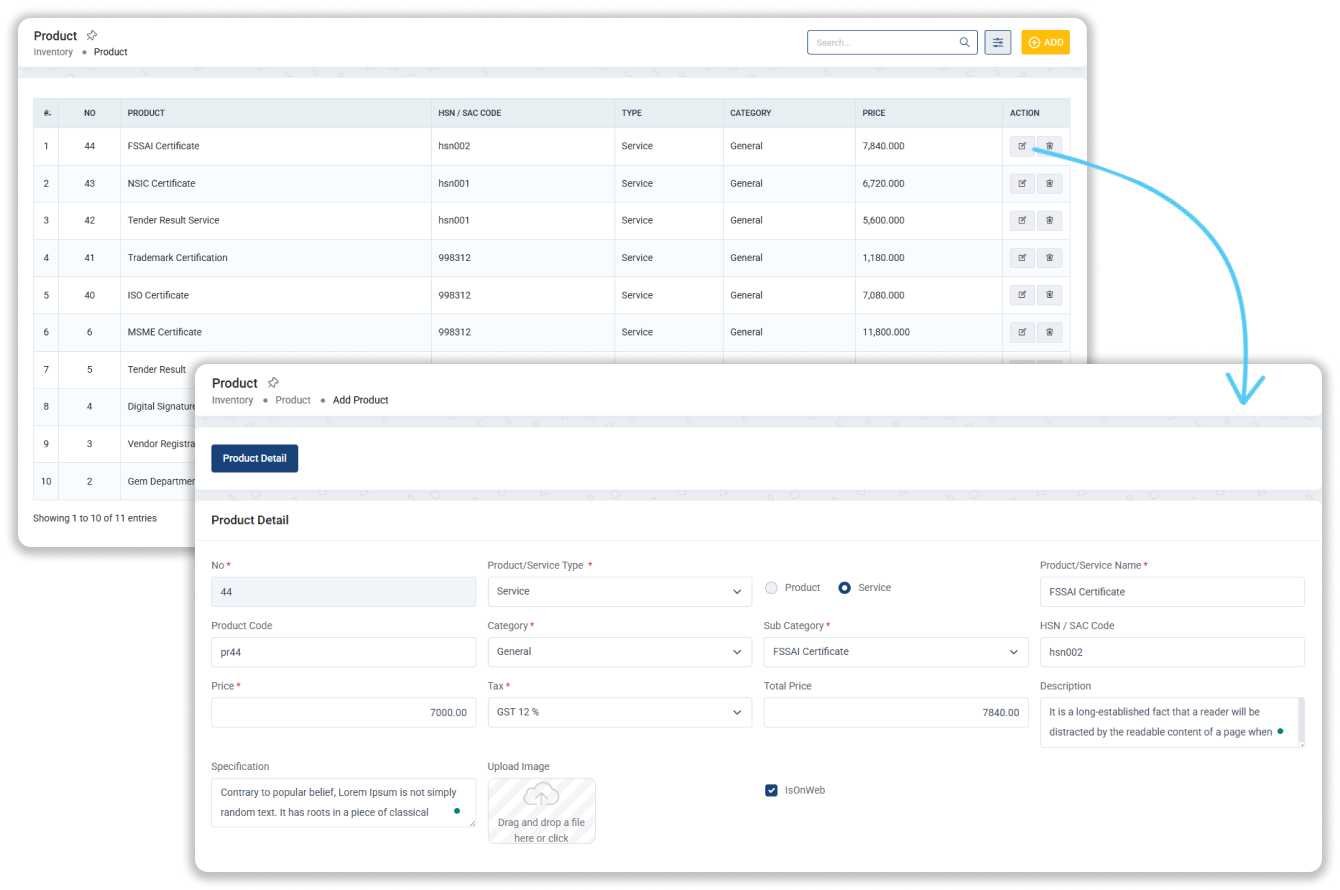The height and width of the screenshot is (890, 1340).
Task: Click the Upload Image drop area
Action: point(541,811)
